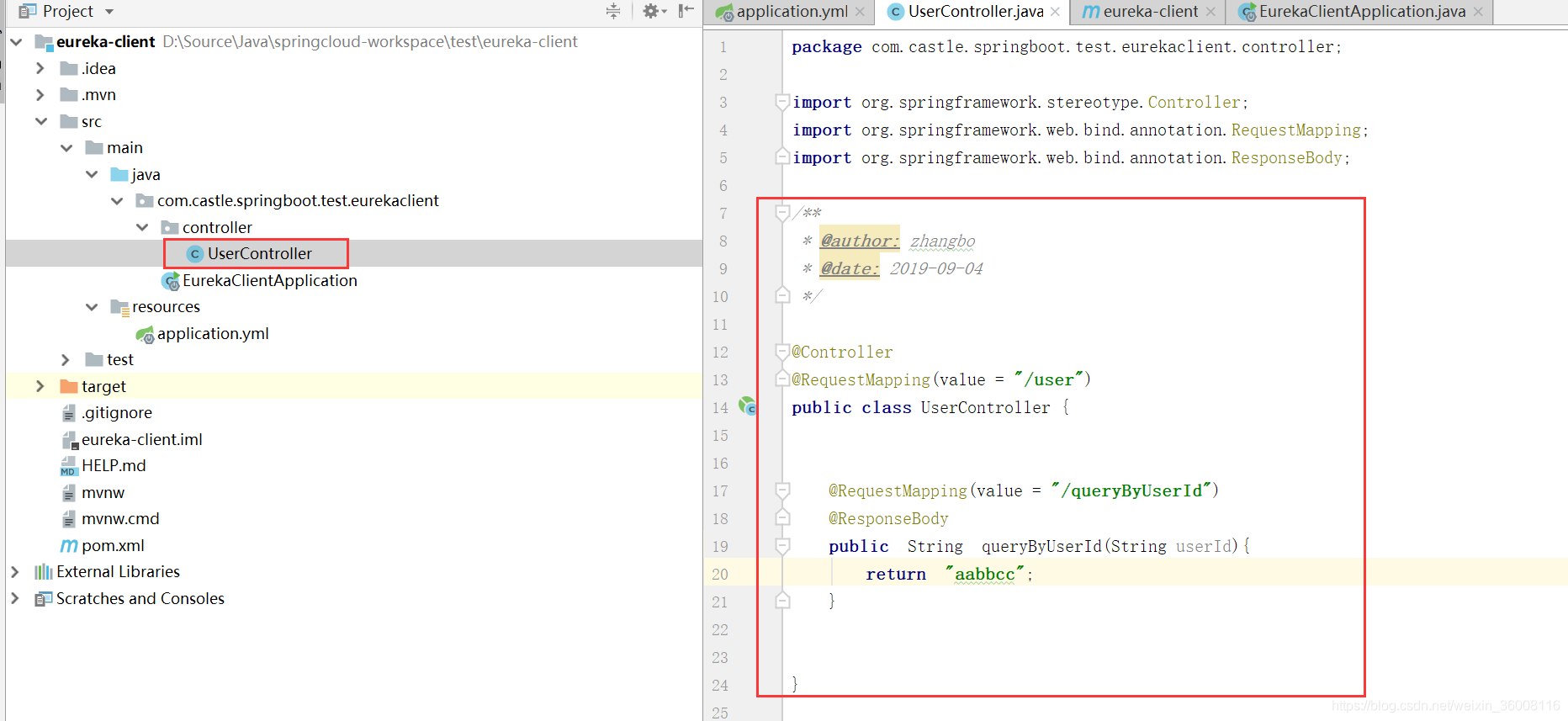Click the controller package icon

(x=170, y=227)
